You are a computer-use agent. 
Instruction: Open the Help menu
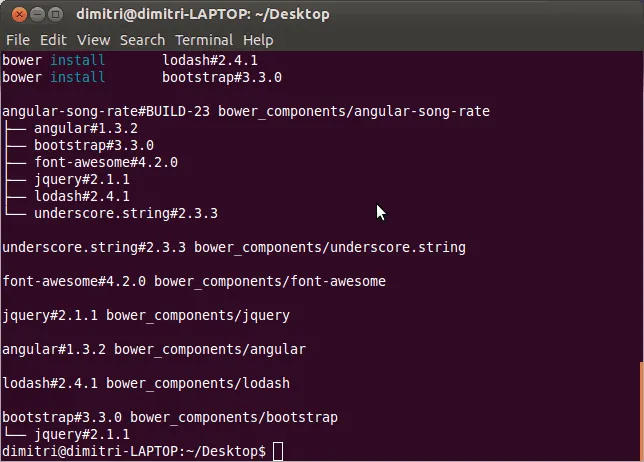click(x=258, y=40)
